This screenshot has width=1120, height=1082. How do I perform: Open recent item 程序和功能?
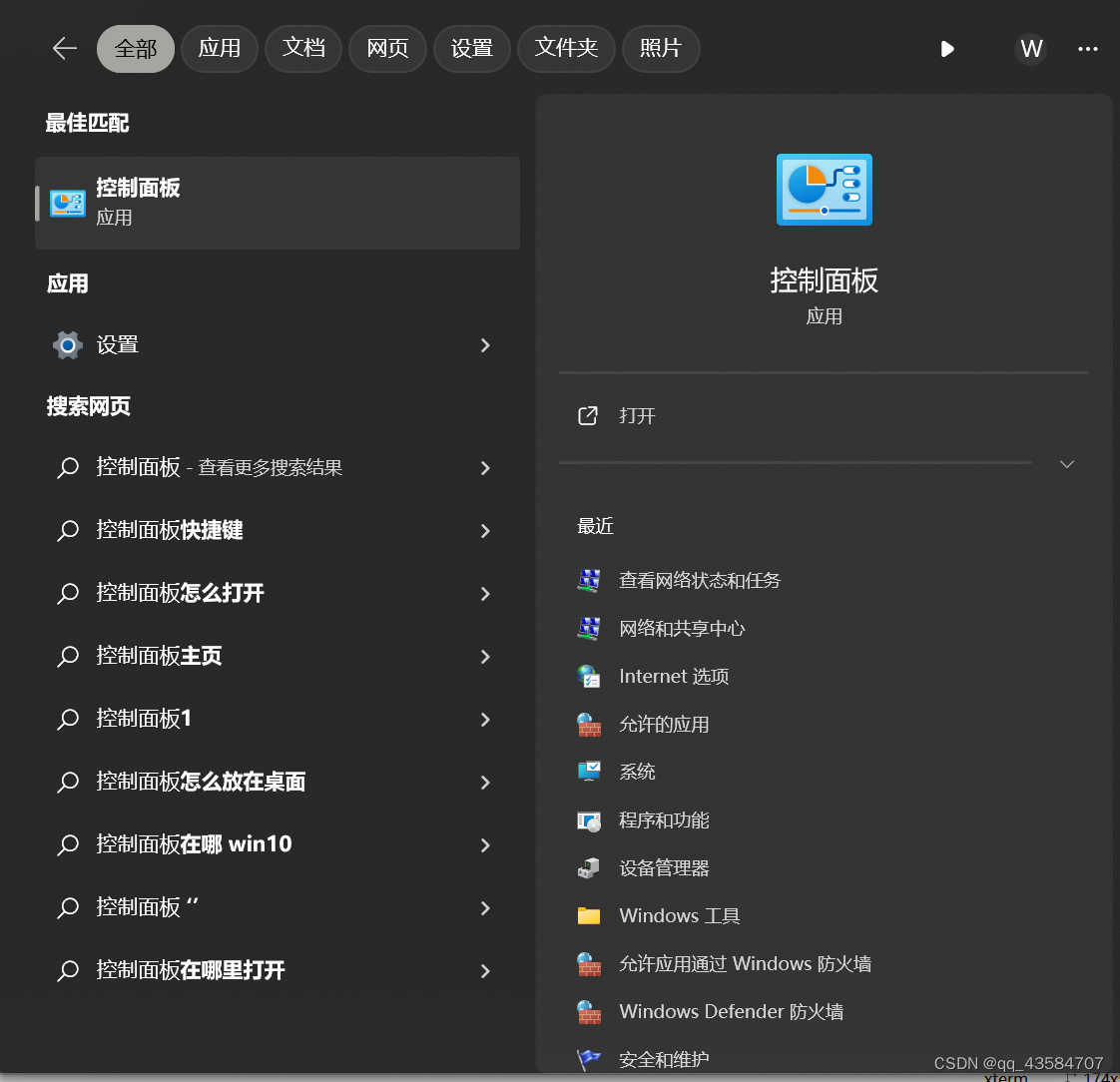point(664,819)
